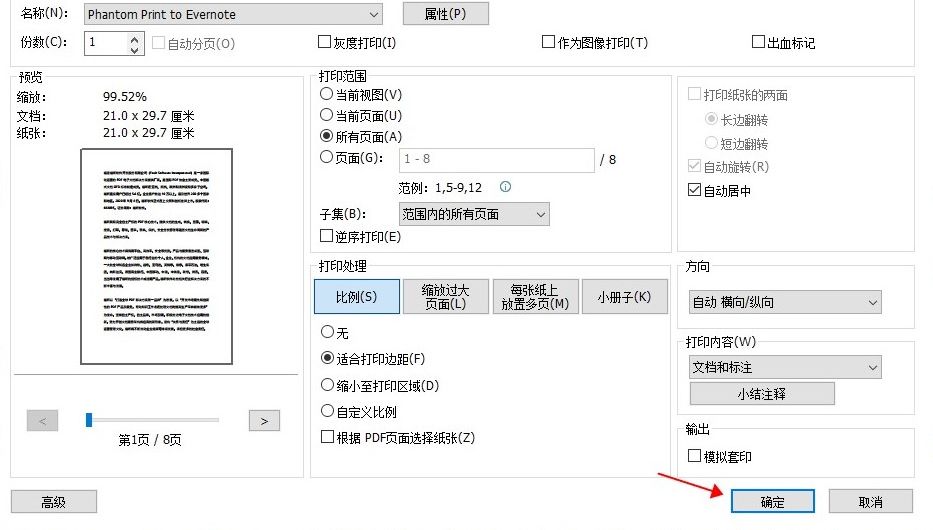Switch to 每张纸上放置多页(M) tab
This screenshot has width=933, height=530.
536,296
